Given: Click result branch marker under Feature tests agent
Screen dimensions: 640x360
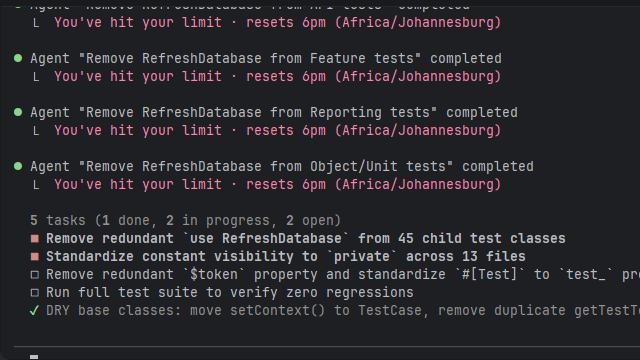Looking at the screenshot, I should click(36, 77).
